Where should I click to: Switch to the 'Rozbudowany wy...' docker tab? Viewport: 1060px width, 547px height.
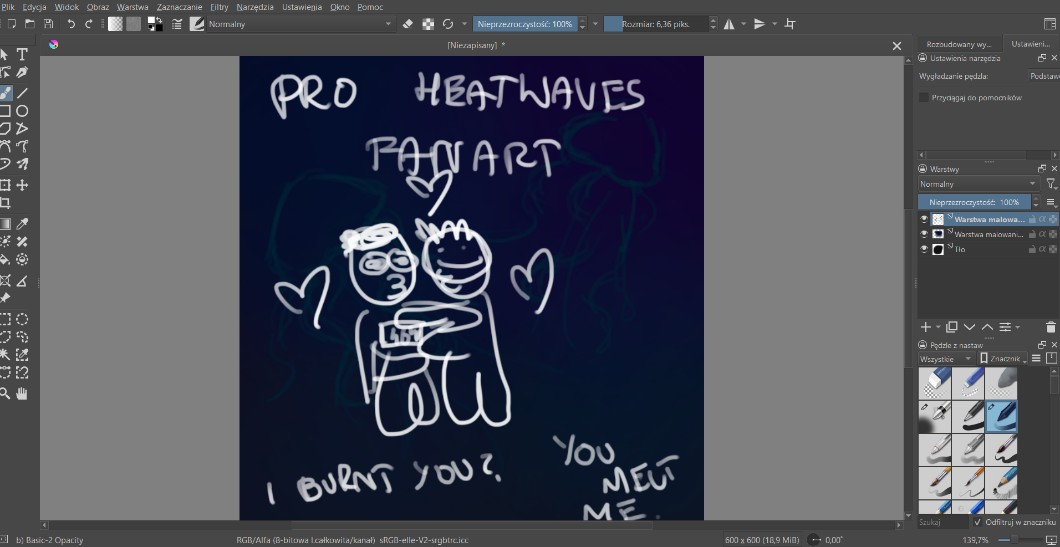(958, 44)
